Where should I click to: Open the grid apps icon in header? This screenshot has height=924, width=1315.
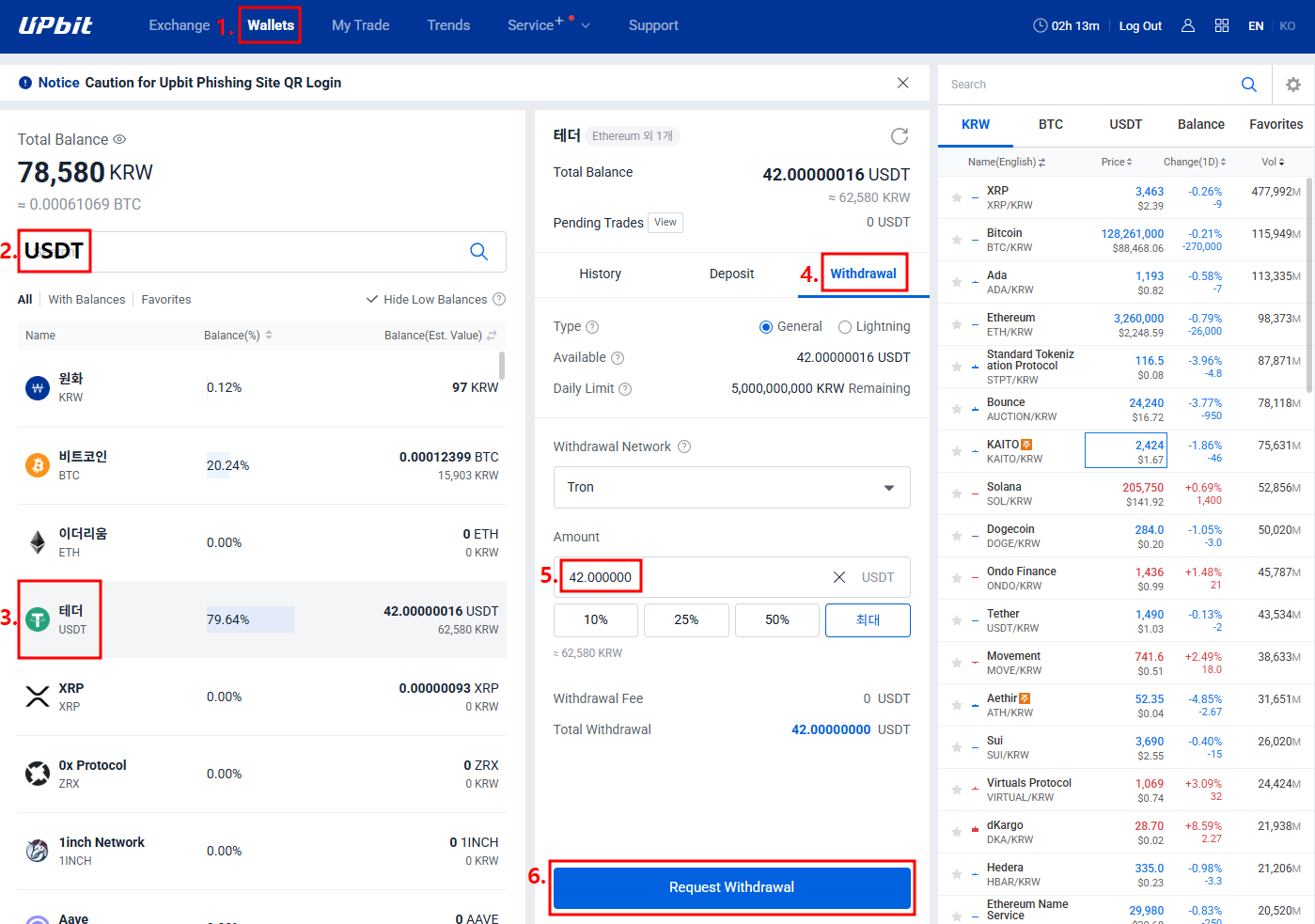1221,26
